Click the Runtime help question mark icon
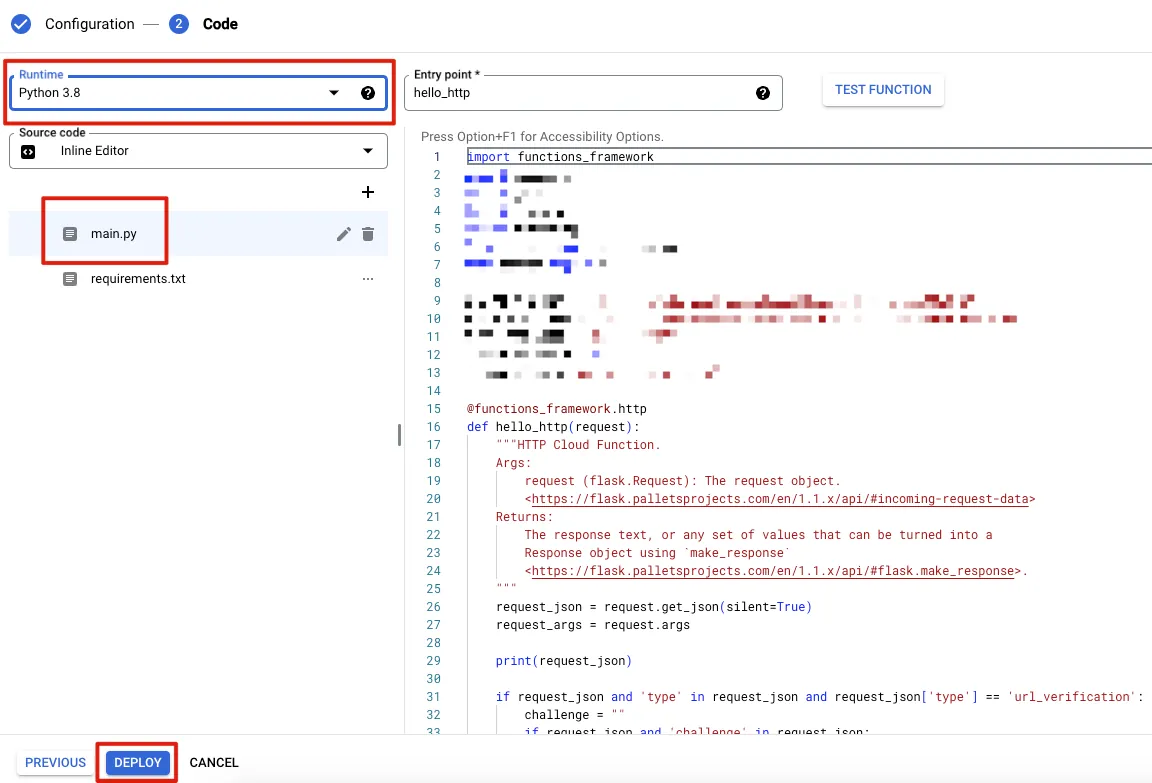 coord(368,93)
